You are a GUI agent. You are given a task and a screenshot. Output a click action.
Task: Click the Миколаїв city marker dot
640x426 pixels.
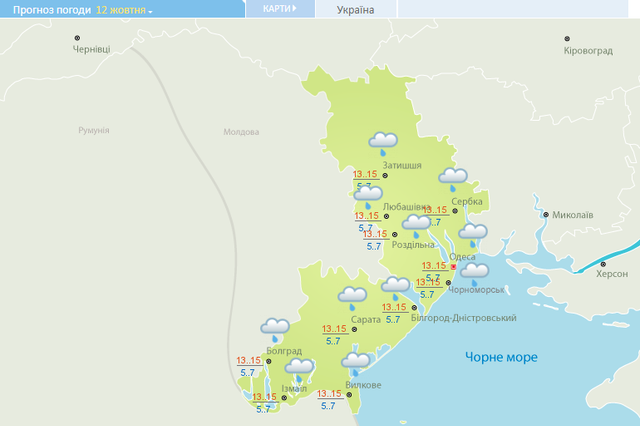545,214
